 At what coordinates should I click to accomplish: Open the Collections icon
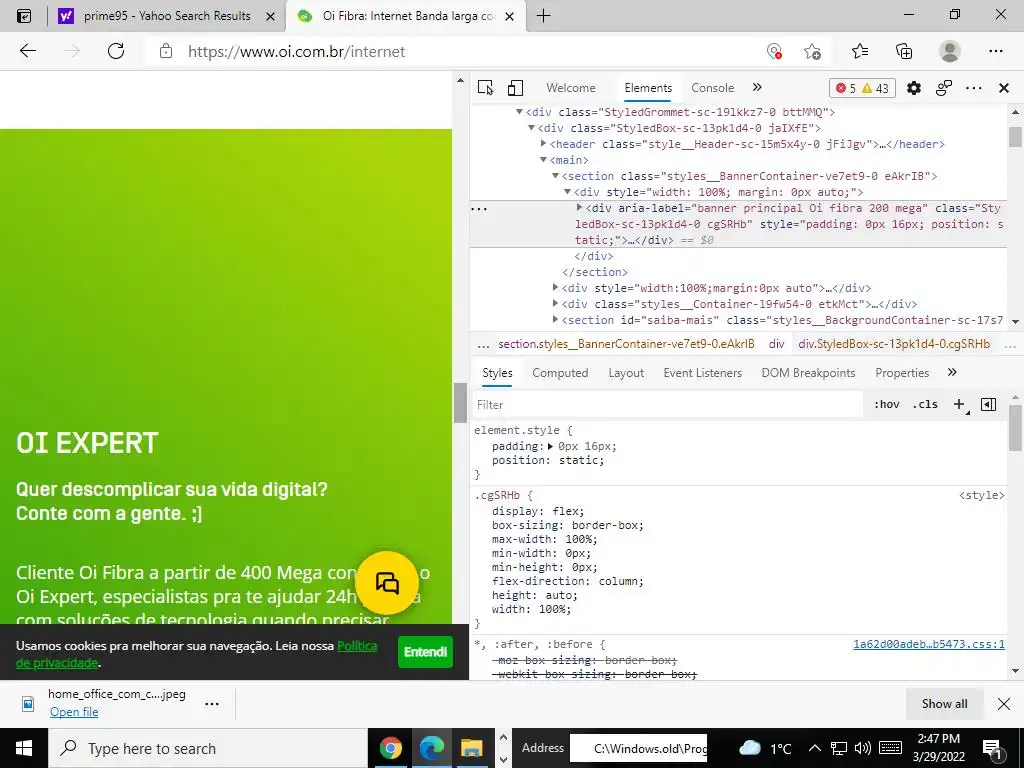point(904,51)
